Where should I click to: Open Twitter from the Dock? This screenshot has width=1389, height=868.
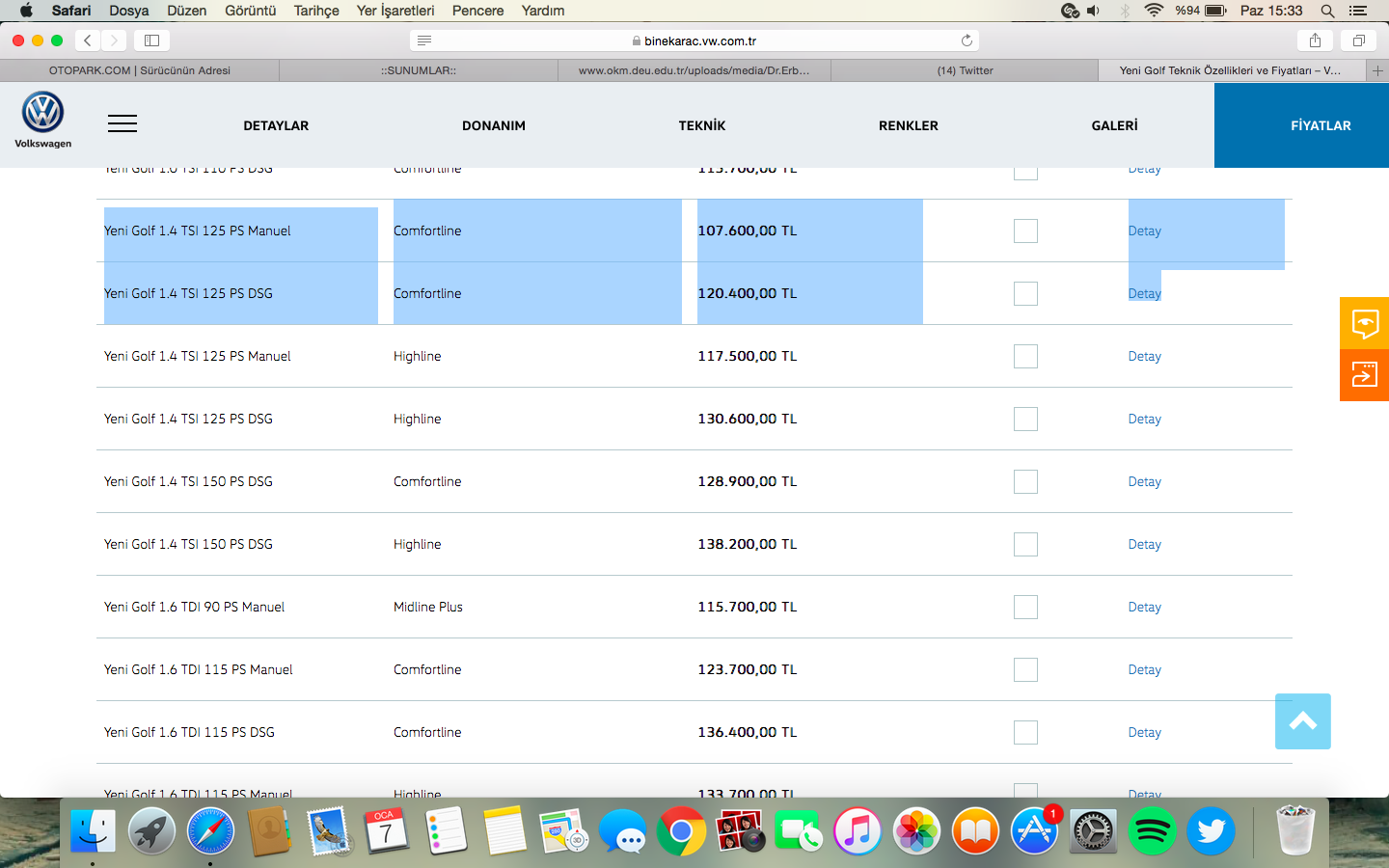[1211, 831]
